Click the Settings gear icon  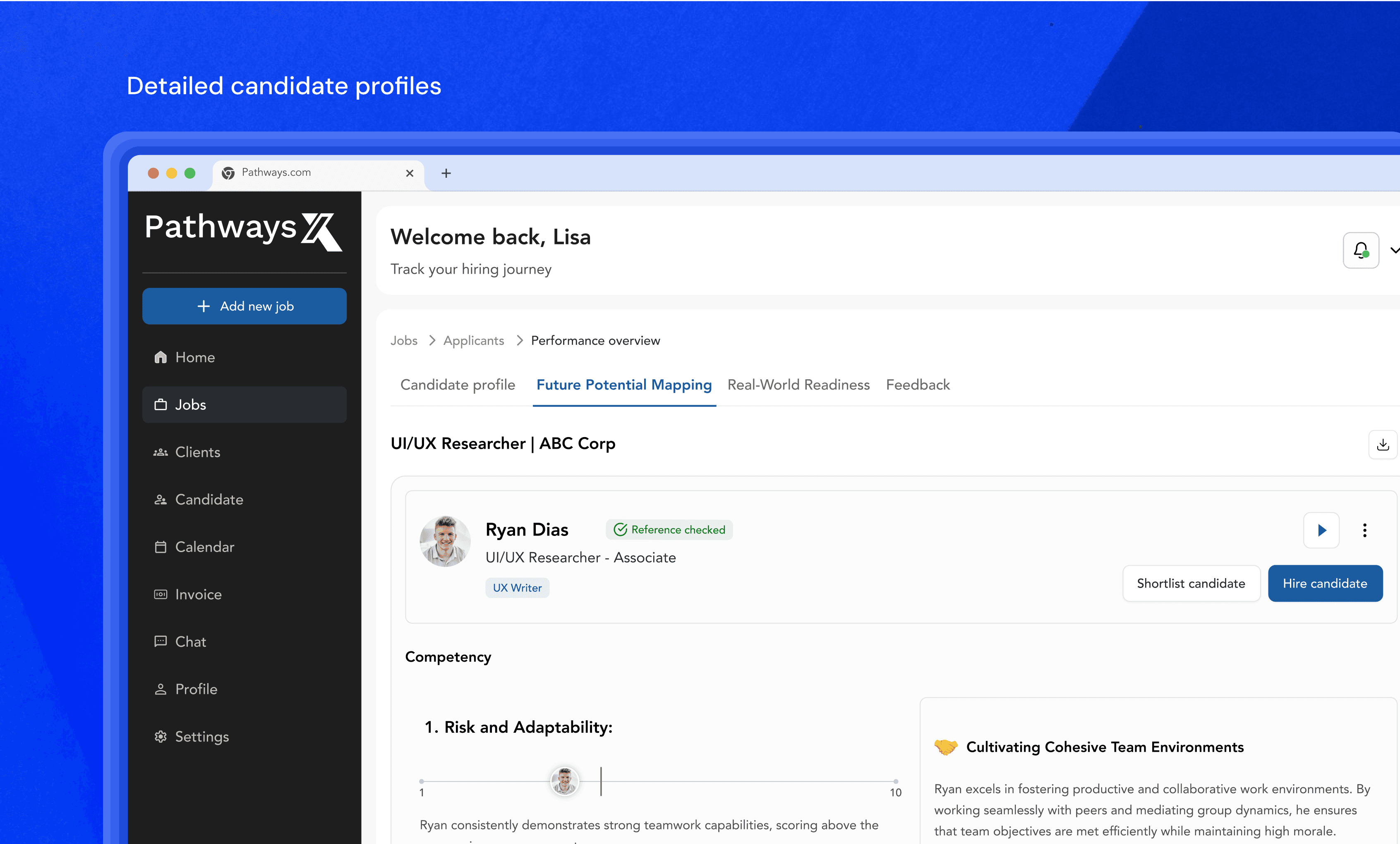tap(161, 736)
